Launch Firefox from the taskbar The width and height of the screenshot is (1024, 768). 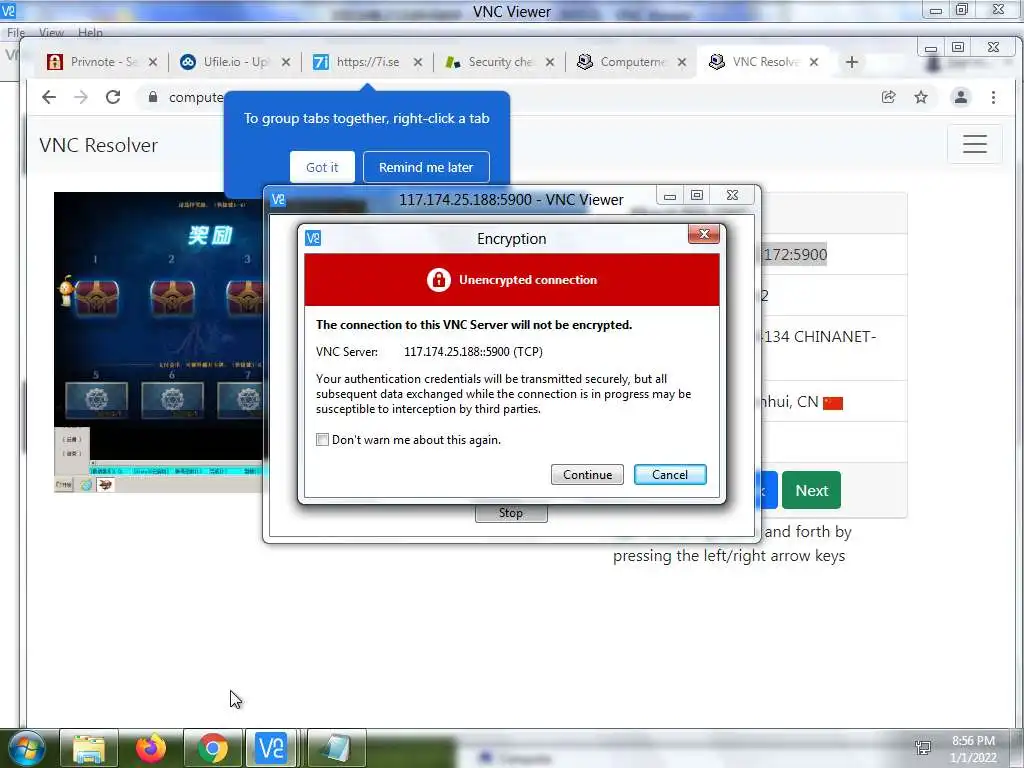151,748
